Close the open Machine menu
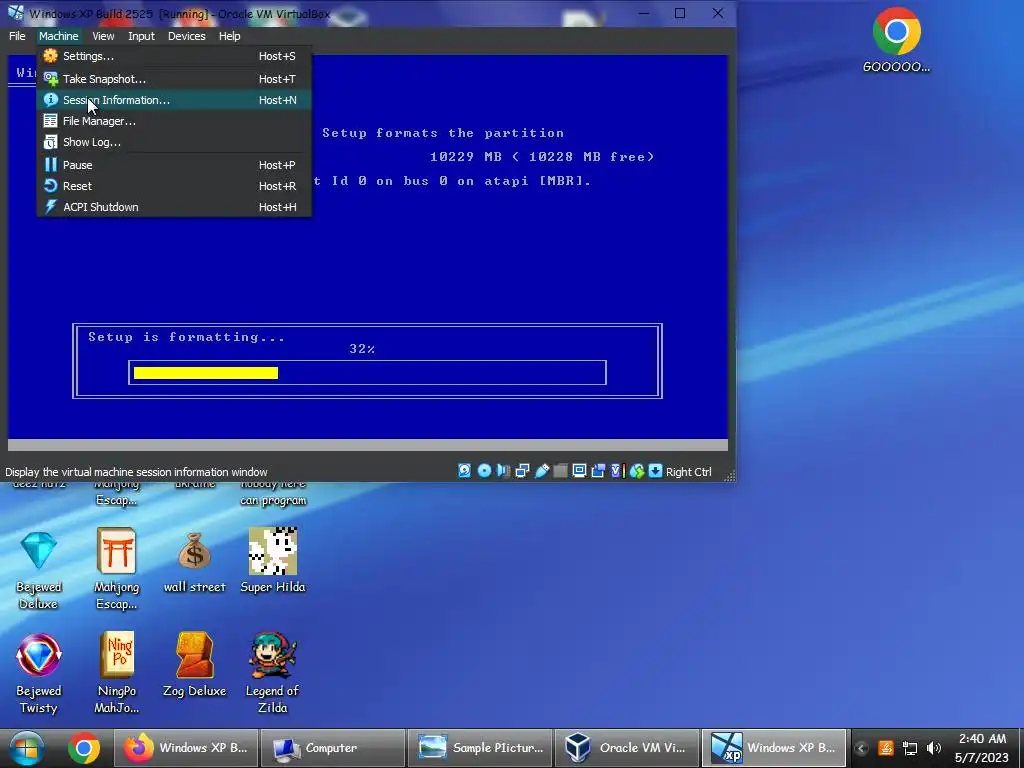This screenshot has width=1024, height=768. click(58, 36)
